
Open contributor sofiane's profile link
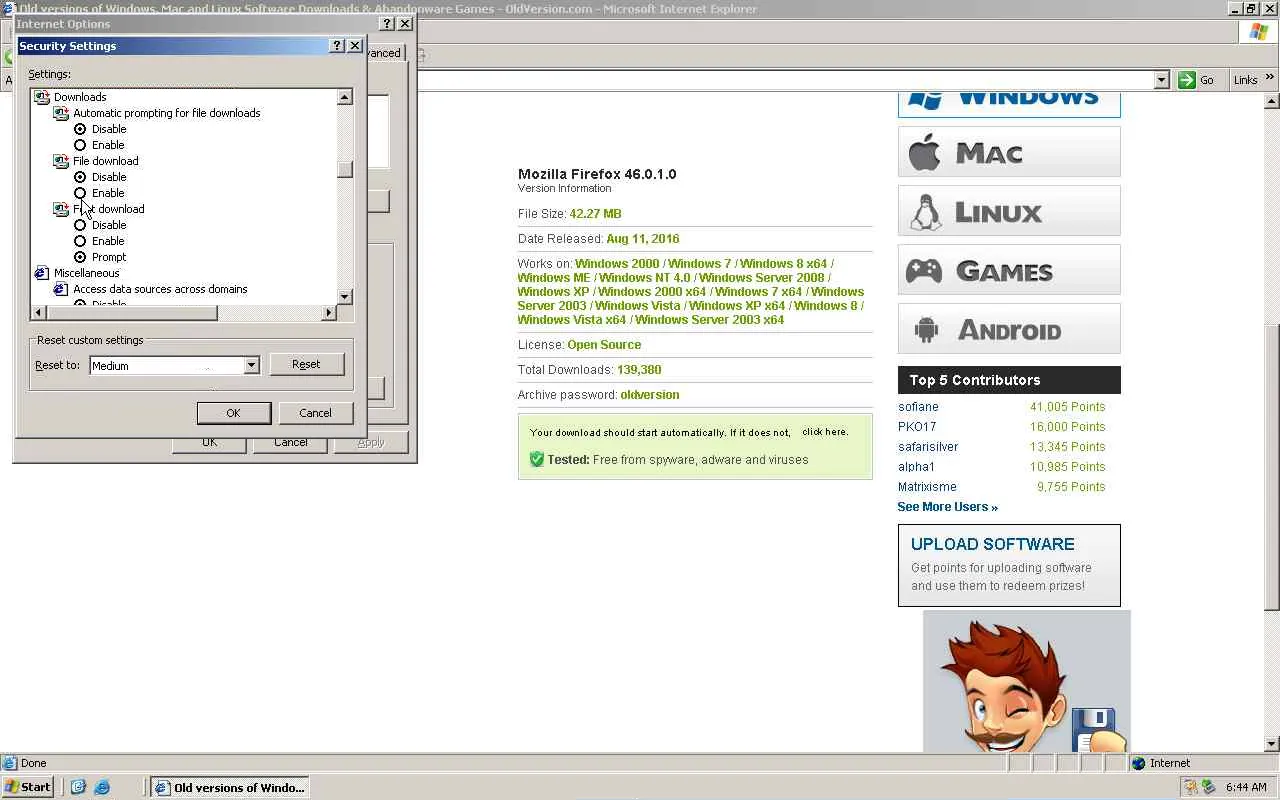(x=918, y=407)
